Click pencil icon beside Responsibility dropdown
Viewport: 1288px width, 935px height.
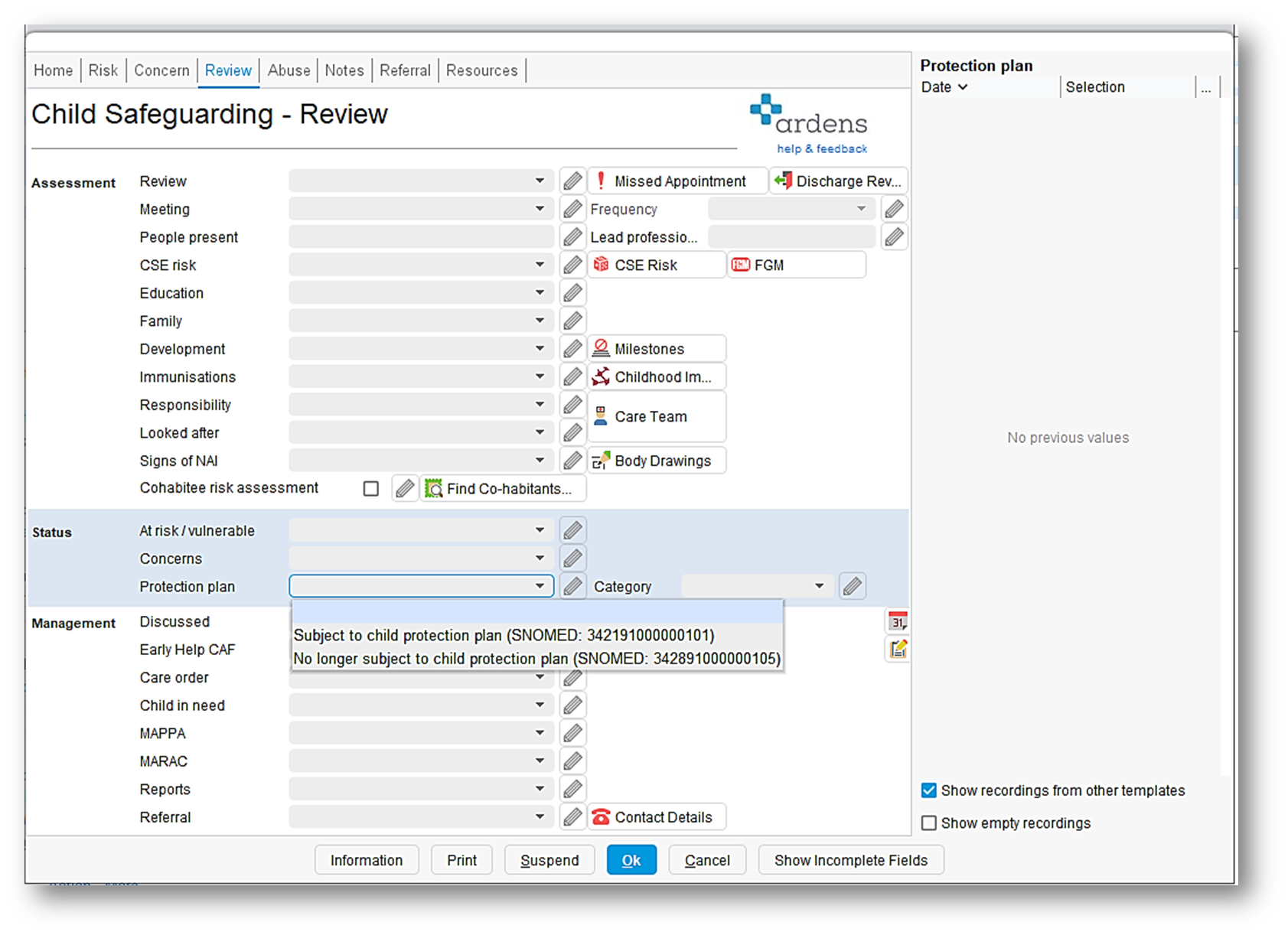point(572,405)
